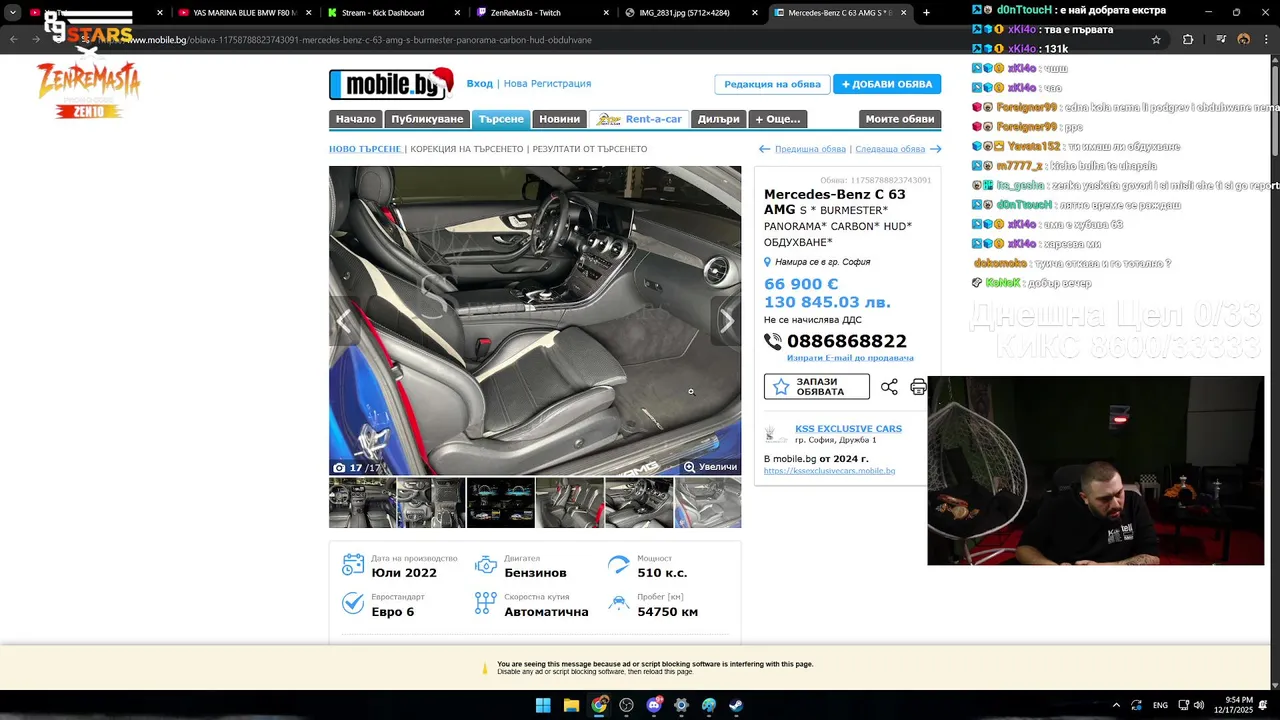
Task: Open KSS EXCLUSIVE CARS dealer link
Action: tap(848, 429)
